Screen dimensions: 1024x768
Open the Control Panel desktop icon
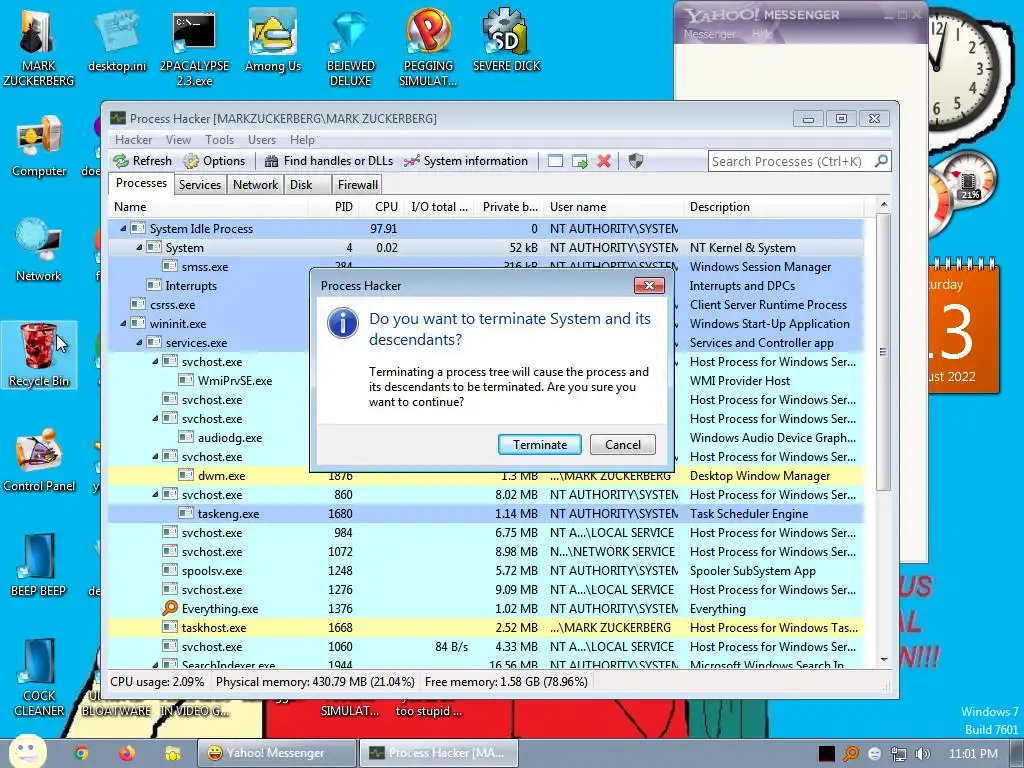point(39,460)
